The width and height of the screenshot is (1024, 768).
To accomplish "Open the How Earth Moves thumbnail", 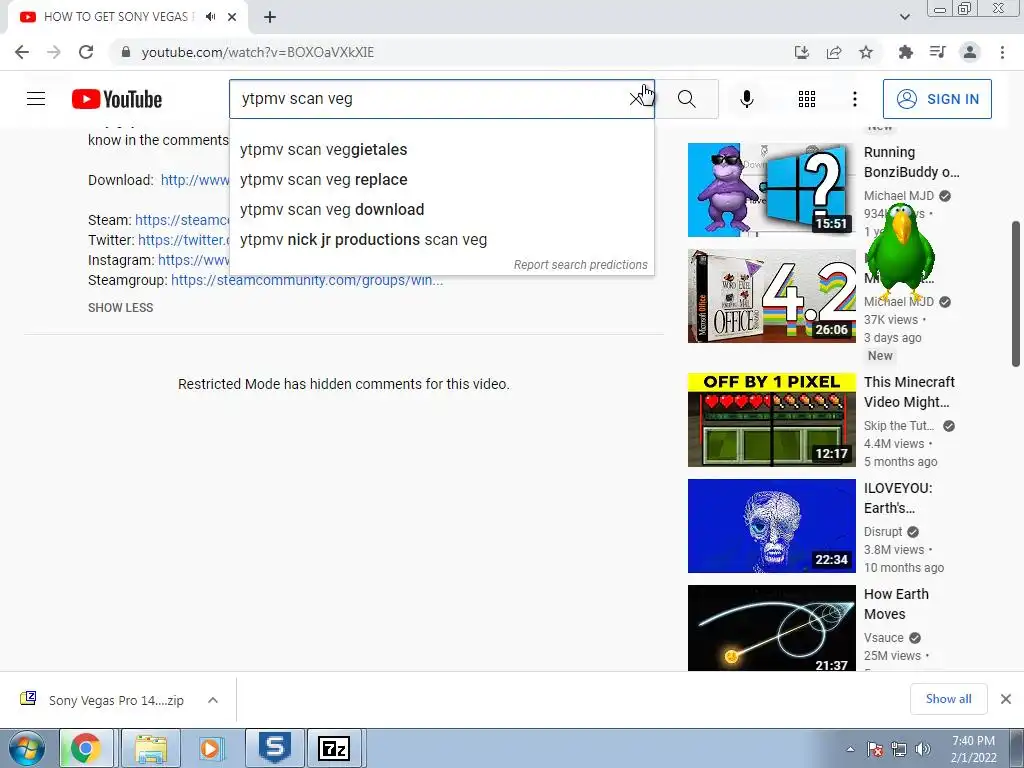I will click(x=771, y=628).
